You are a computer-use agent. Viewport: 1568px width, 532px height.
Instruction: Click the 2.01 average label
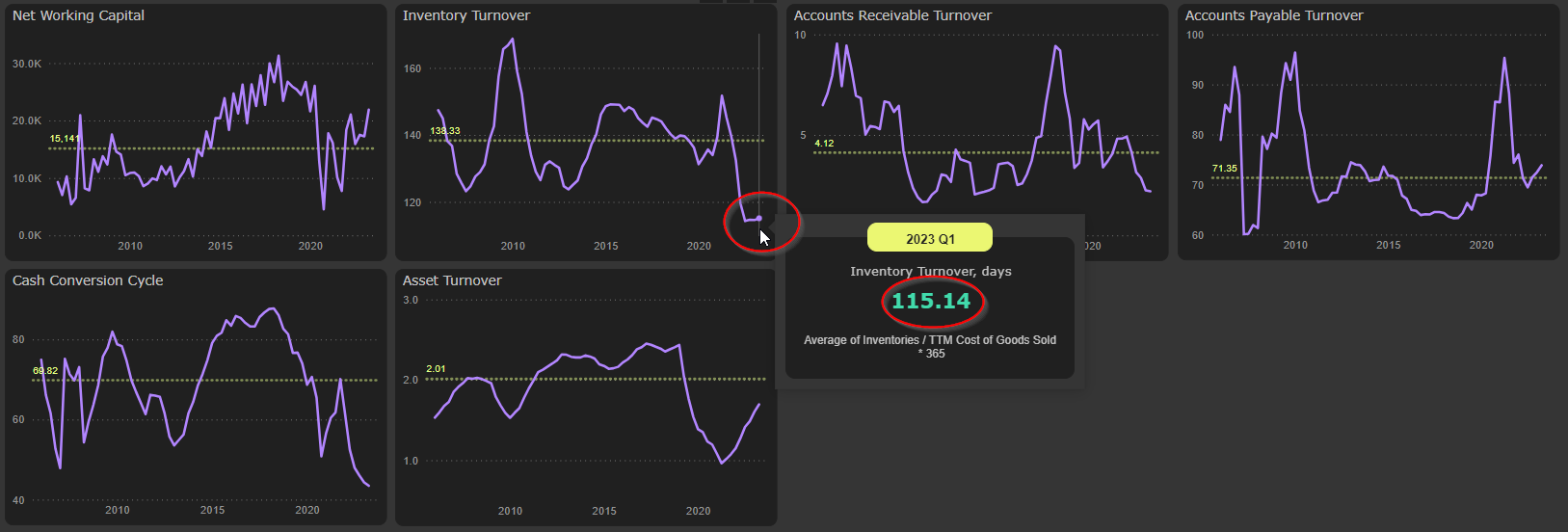coord(436,369)
